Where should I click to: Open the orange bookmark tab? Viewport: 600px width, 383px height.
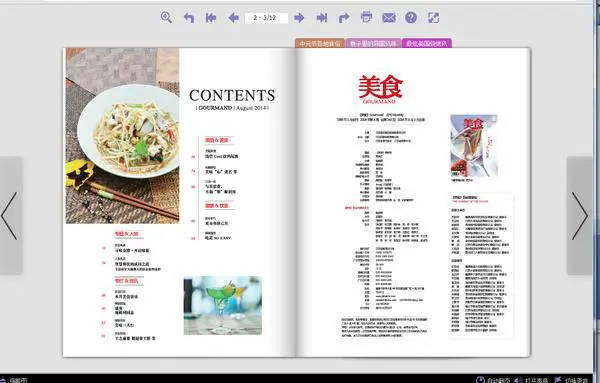pos(320,43)
